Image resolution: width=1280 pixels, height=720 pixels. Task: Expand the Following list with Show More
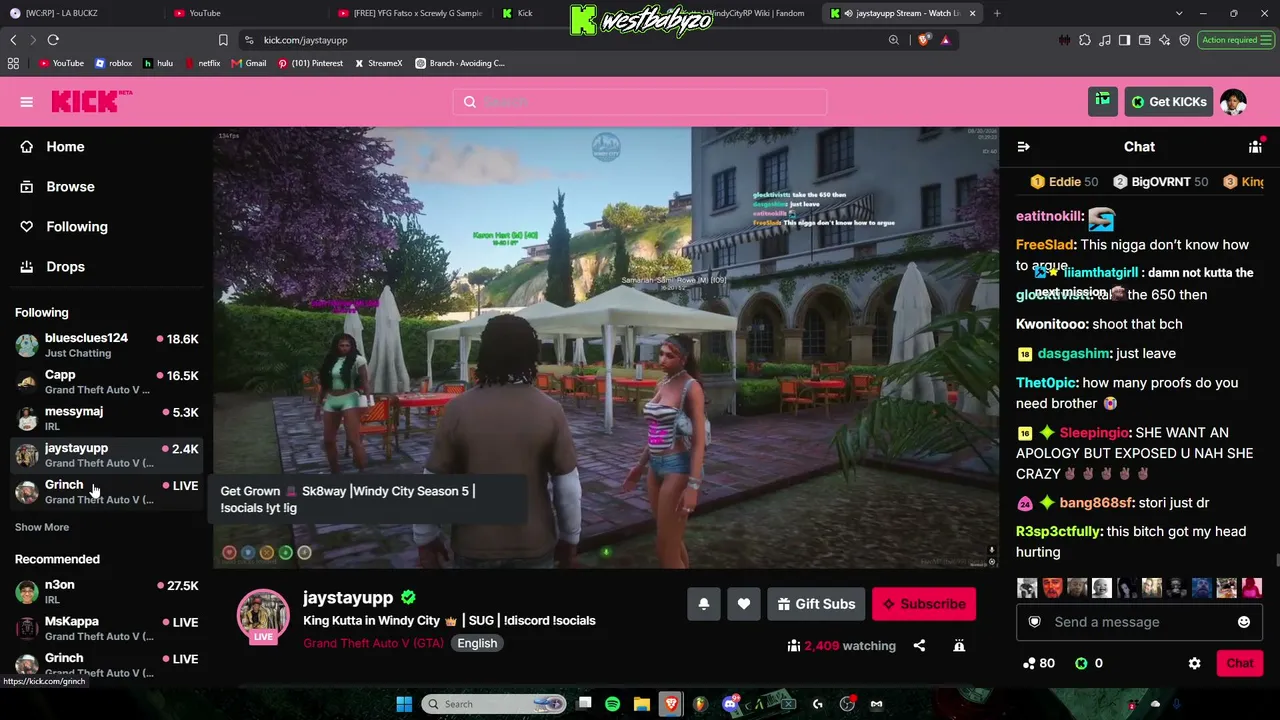click(x=42, y=527)
